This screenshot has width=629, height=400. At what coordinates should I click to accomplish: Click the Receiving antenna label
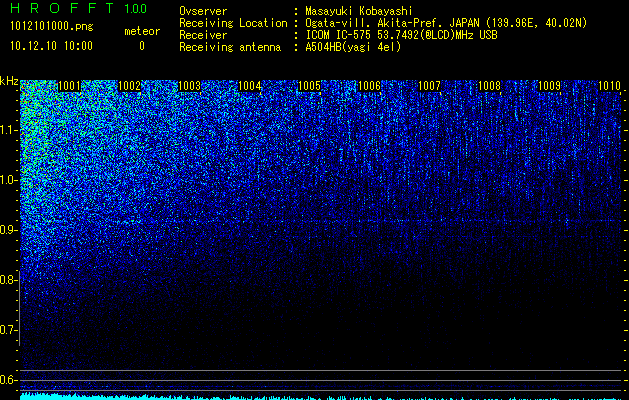[230, 47]
